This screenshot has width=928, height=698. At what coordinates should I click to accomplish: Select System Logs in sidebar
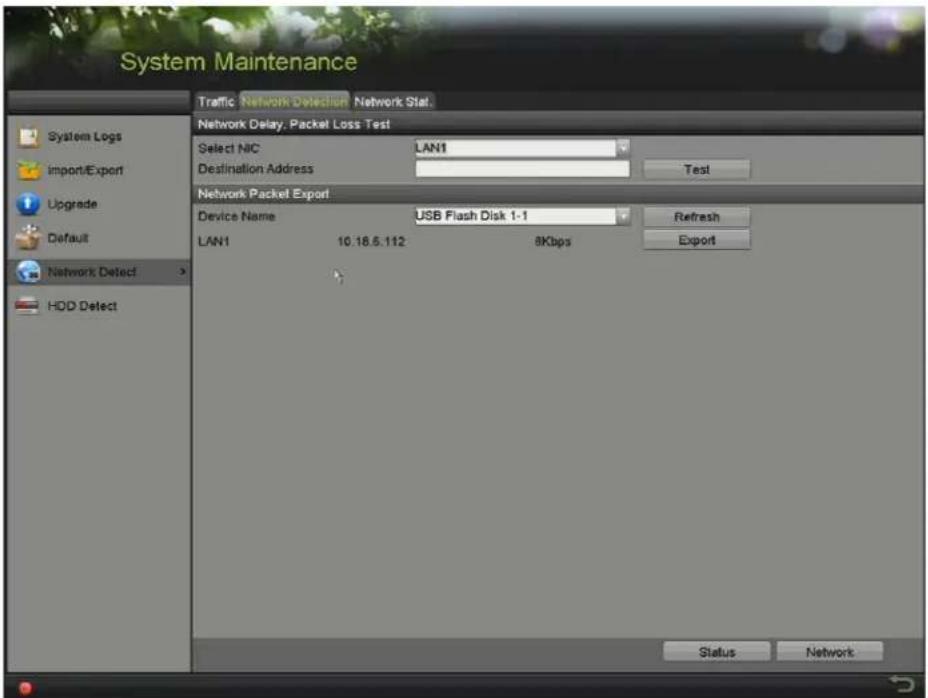click(85, 137)
